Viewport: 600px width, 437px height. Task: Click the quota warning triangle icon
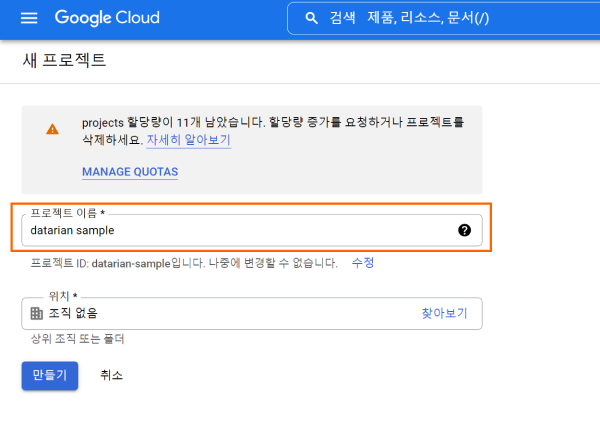[x=52, y=130]
